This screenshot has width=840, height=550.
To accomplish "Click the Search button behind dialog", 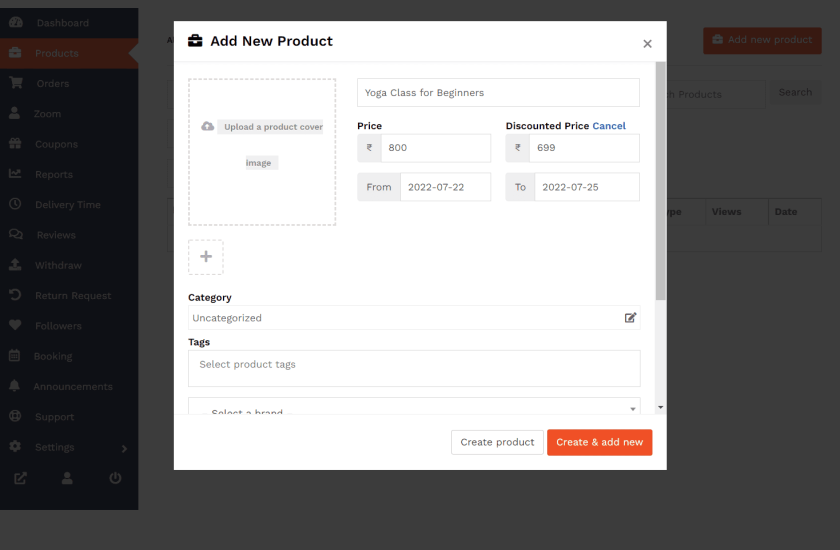I will [x=795, y=93].
